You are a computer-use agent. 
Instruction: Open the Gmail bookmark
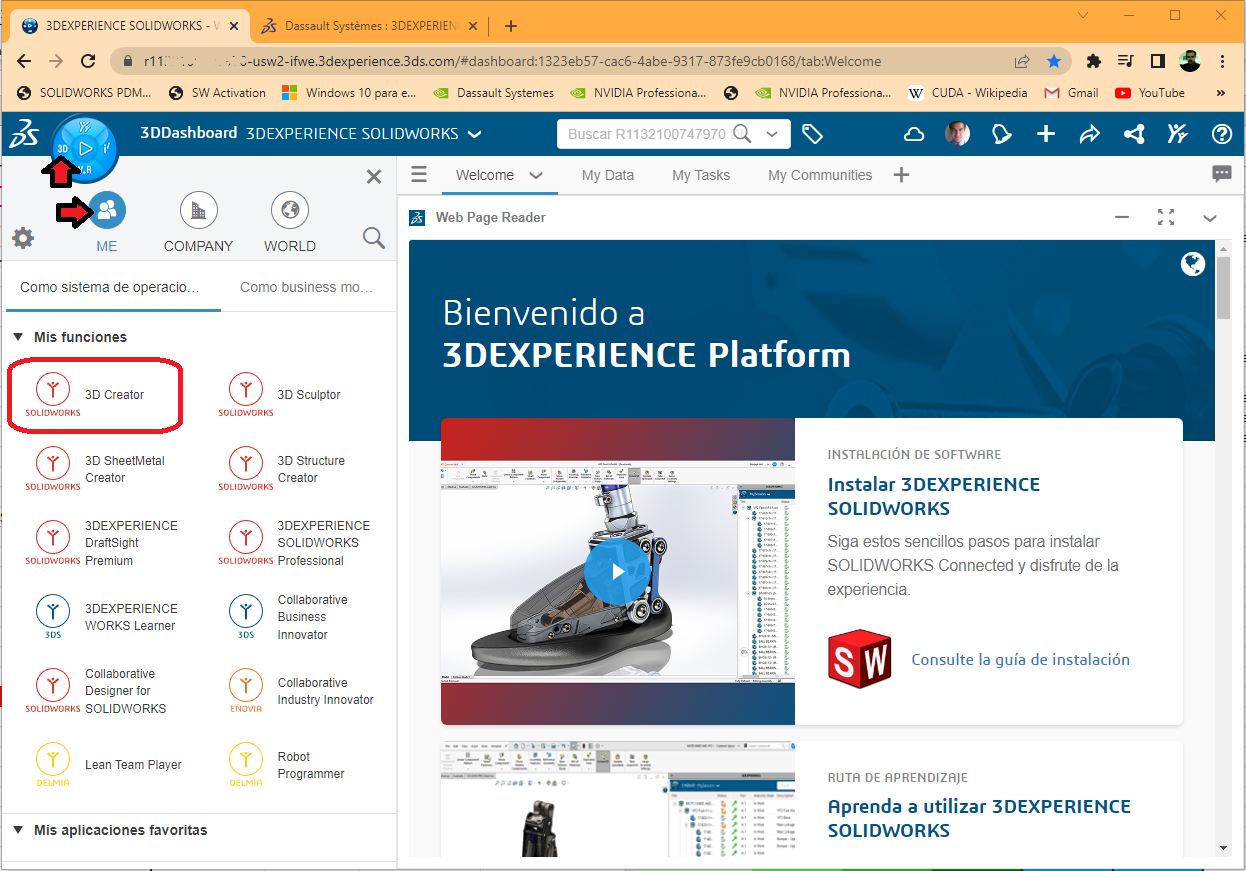1071,93
